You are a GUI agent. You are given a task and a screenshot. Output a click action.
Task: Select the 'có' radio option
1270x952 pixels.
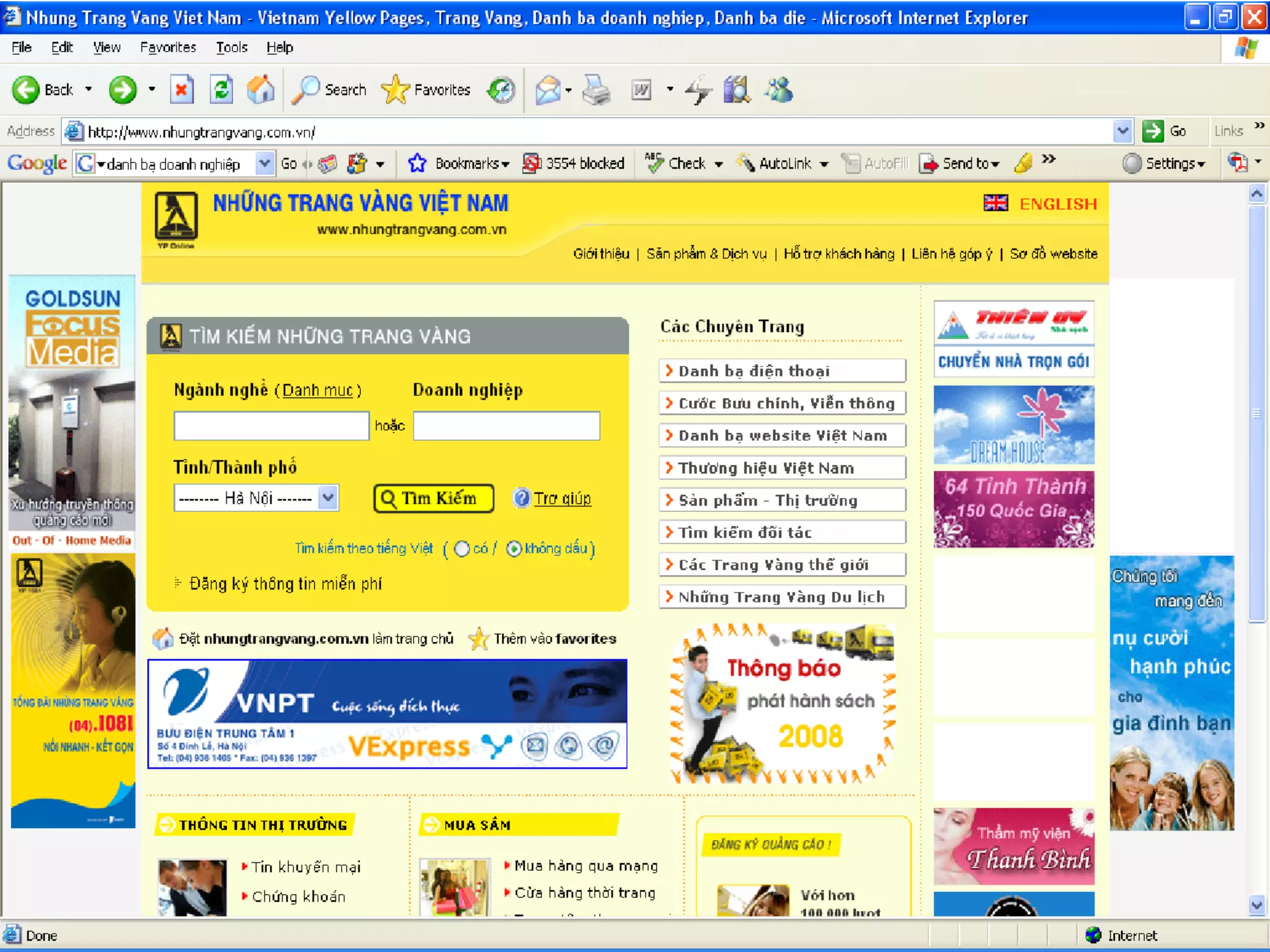coord(462,549)
